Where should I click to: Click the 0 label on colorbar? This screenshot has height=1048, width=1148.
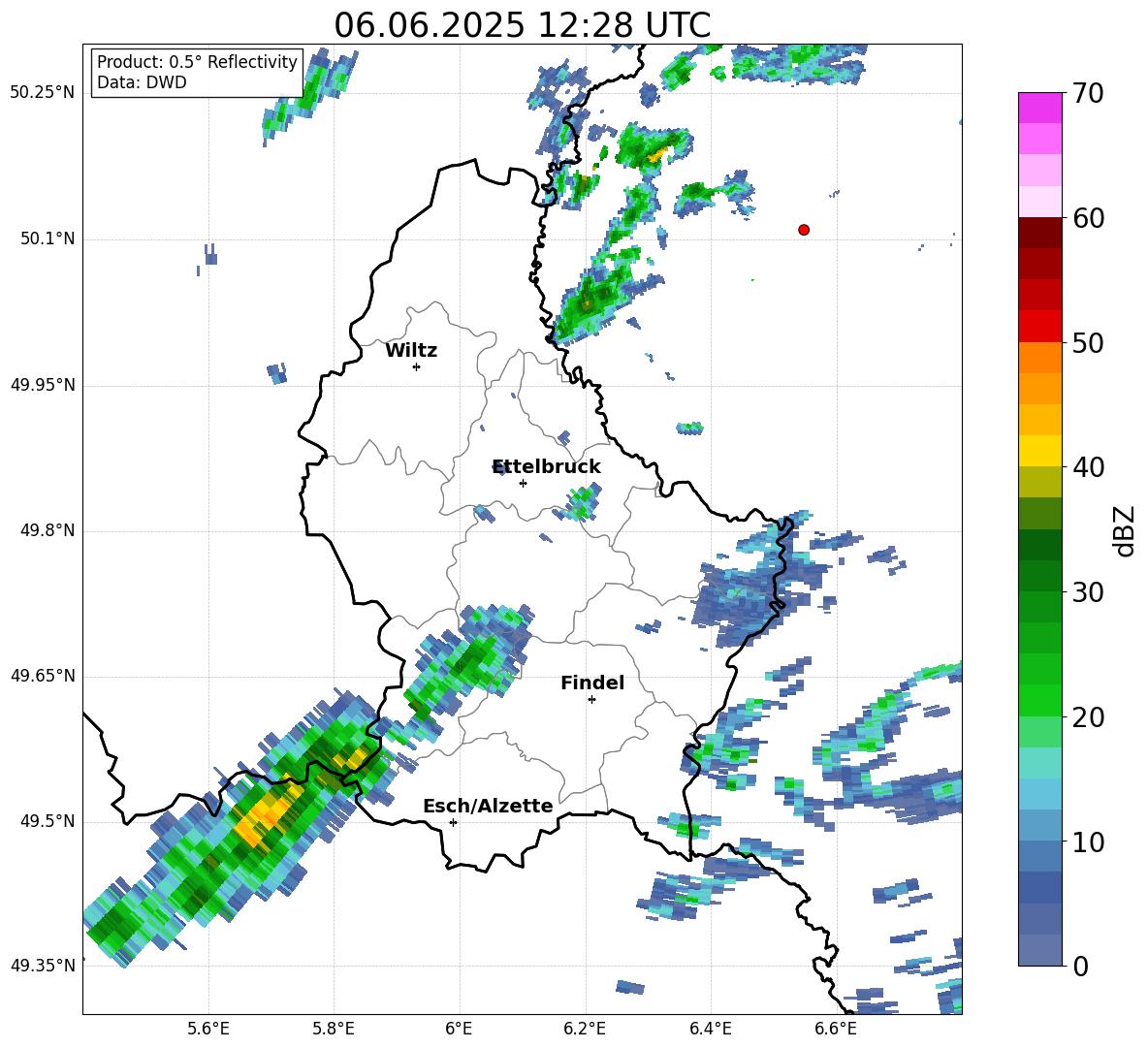coord(1081,966)
